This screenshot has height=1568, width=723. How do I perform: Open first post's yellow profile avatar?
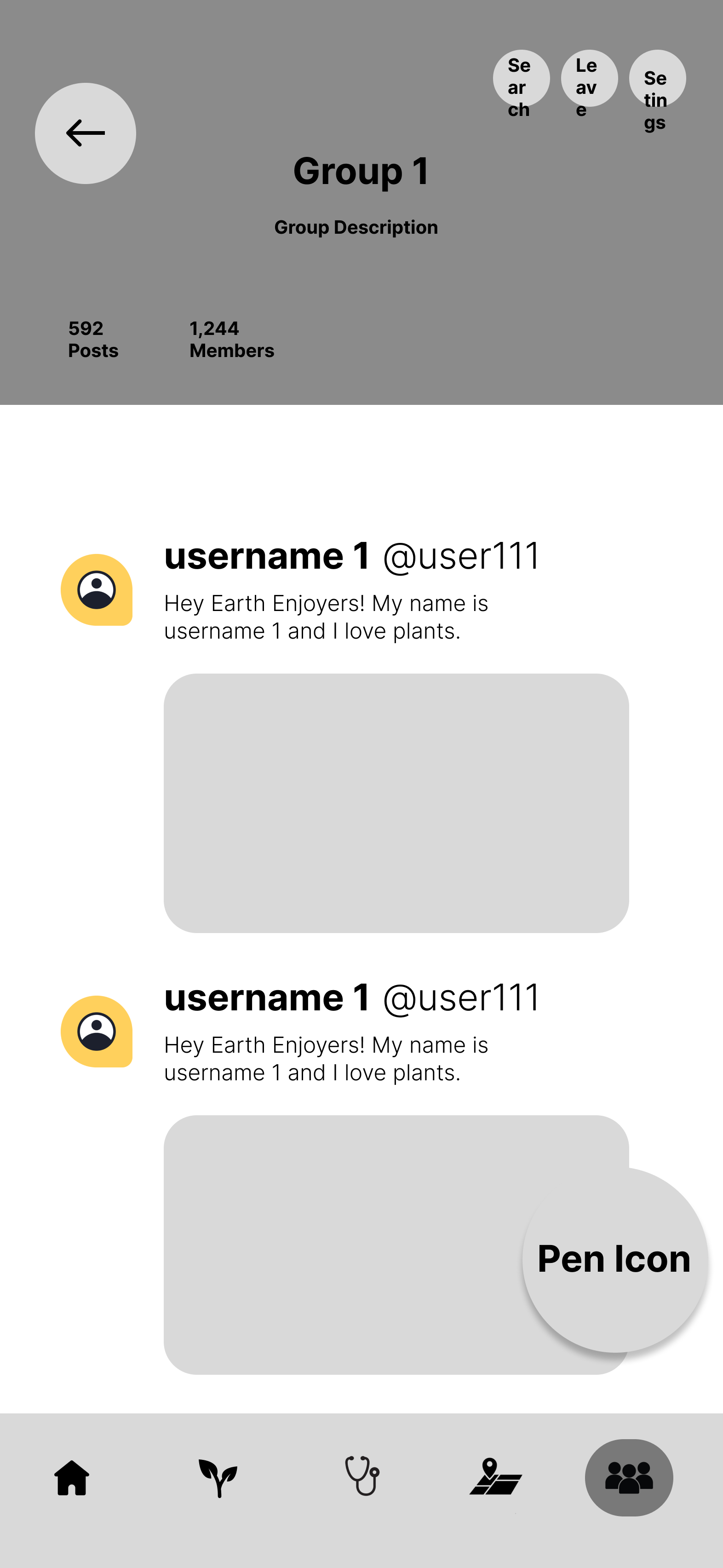tap(97, 590)
